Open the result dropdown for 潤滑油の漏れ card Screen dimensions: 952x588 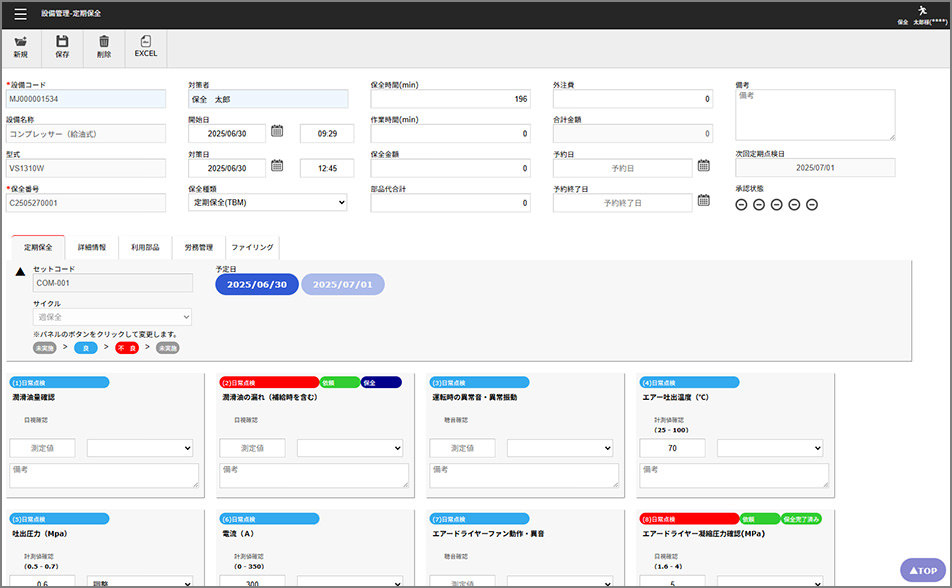tap(350, 448)
